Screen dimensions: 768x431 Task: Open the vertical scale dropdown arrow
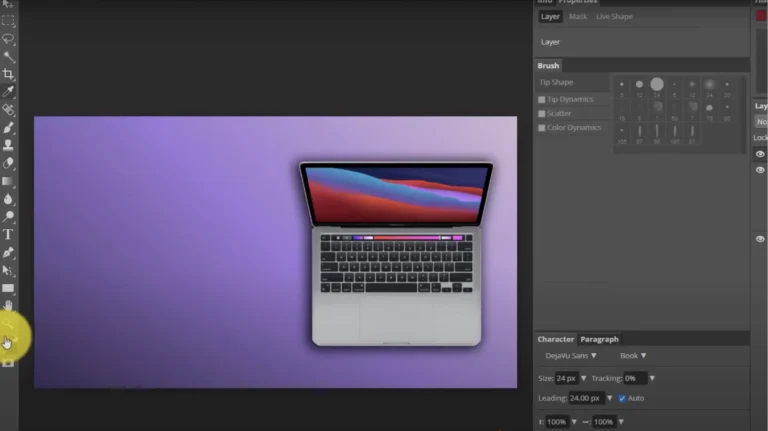pos(574,422)
